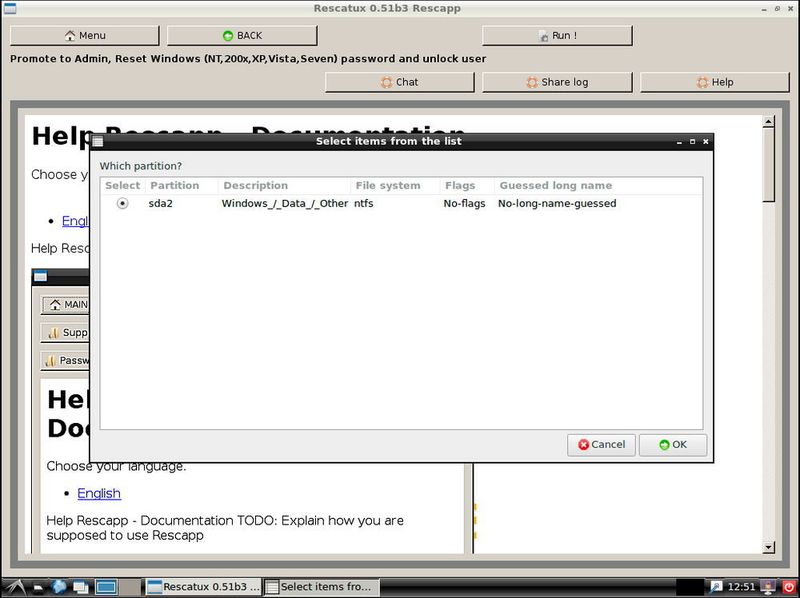Click the MAIN button in embedded help screenshot
The height and width of the screenshot is (598, 800).
point(65,305)
